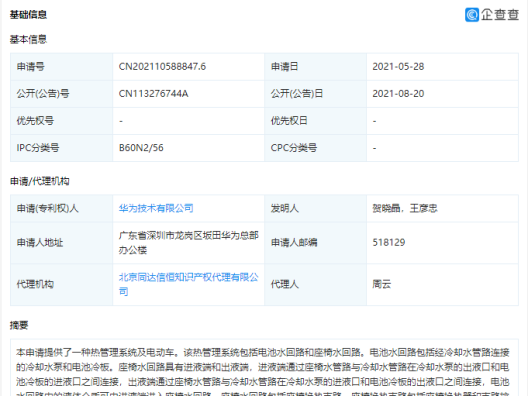This screenshot has width=528, height=396.
Task: Click the applicant address 广东省深圳市龙岗区坂田华为总部办公楼
Action: 189,242
